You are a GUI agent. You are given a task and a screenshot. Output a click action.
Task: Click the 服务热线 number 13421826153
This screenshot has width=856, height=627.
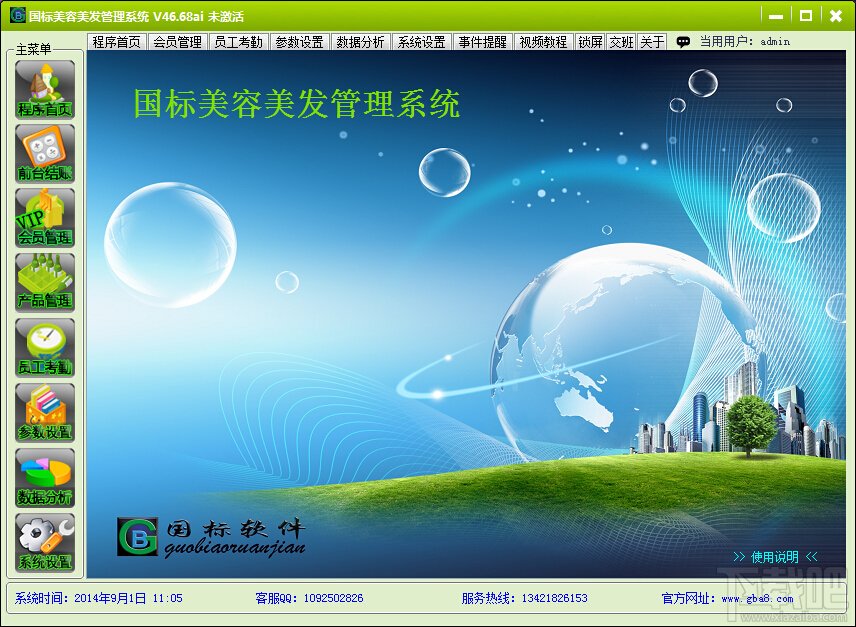point(554,598)
